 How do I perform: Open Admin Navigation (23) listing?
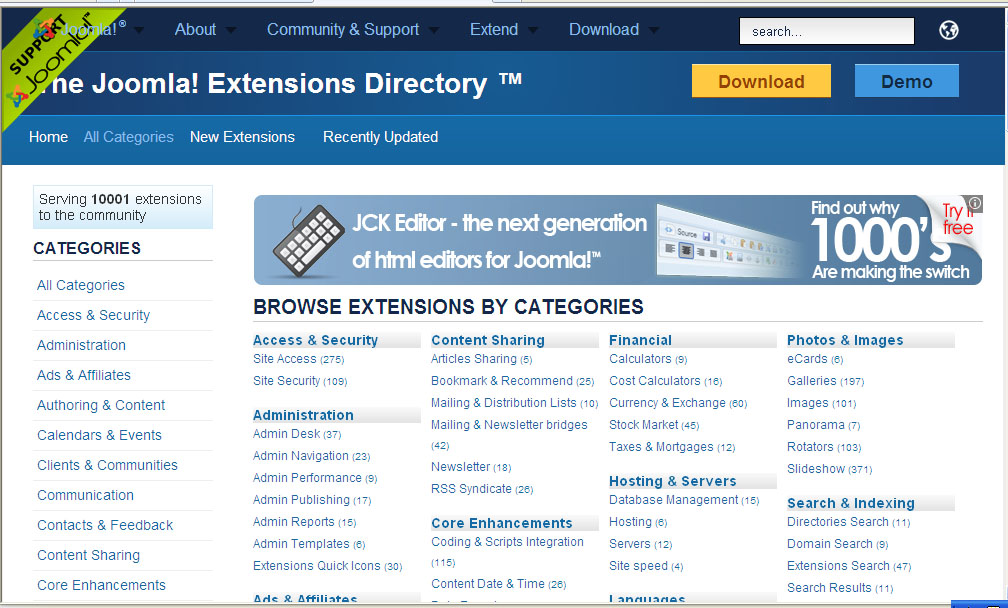[x=312, y=456]
